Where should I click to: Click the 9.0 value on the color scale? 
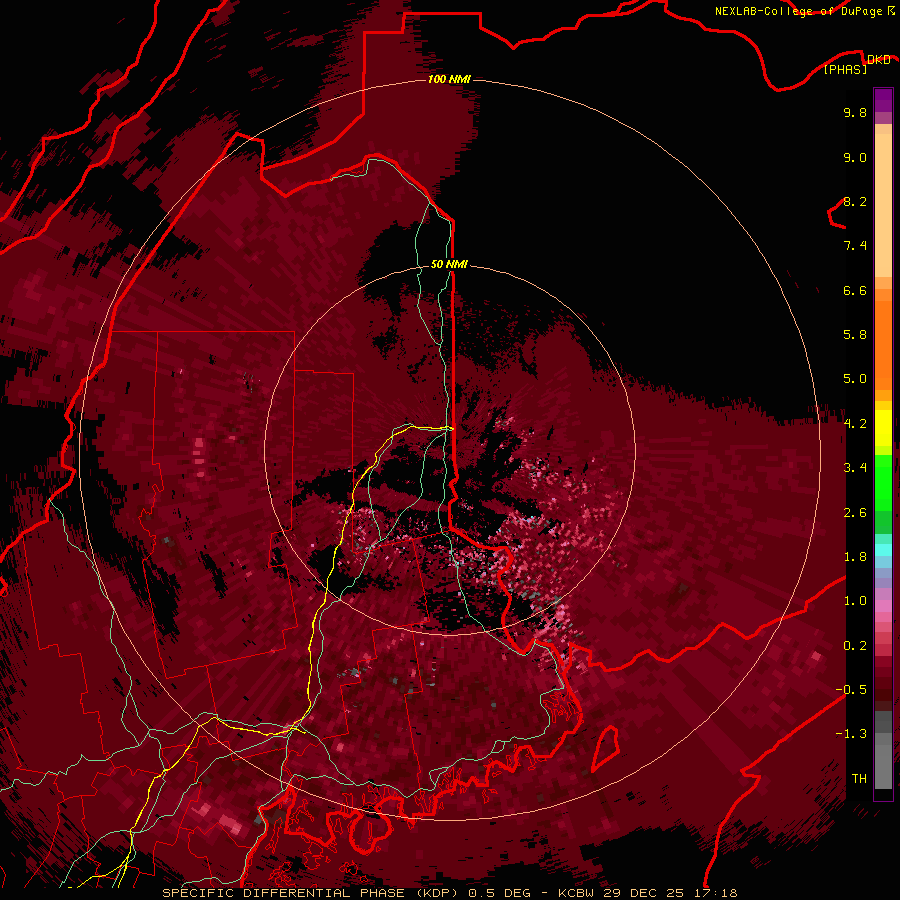tap(855, 157)
